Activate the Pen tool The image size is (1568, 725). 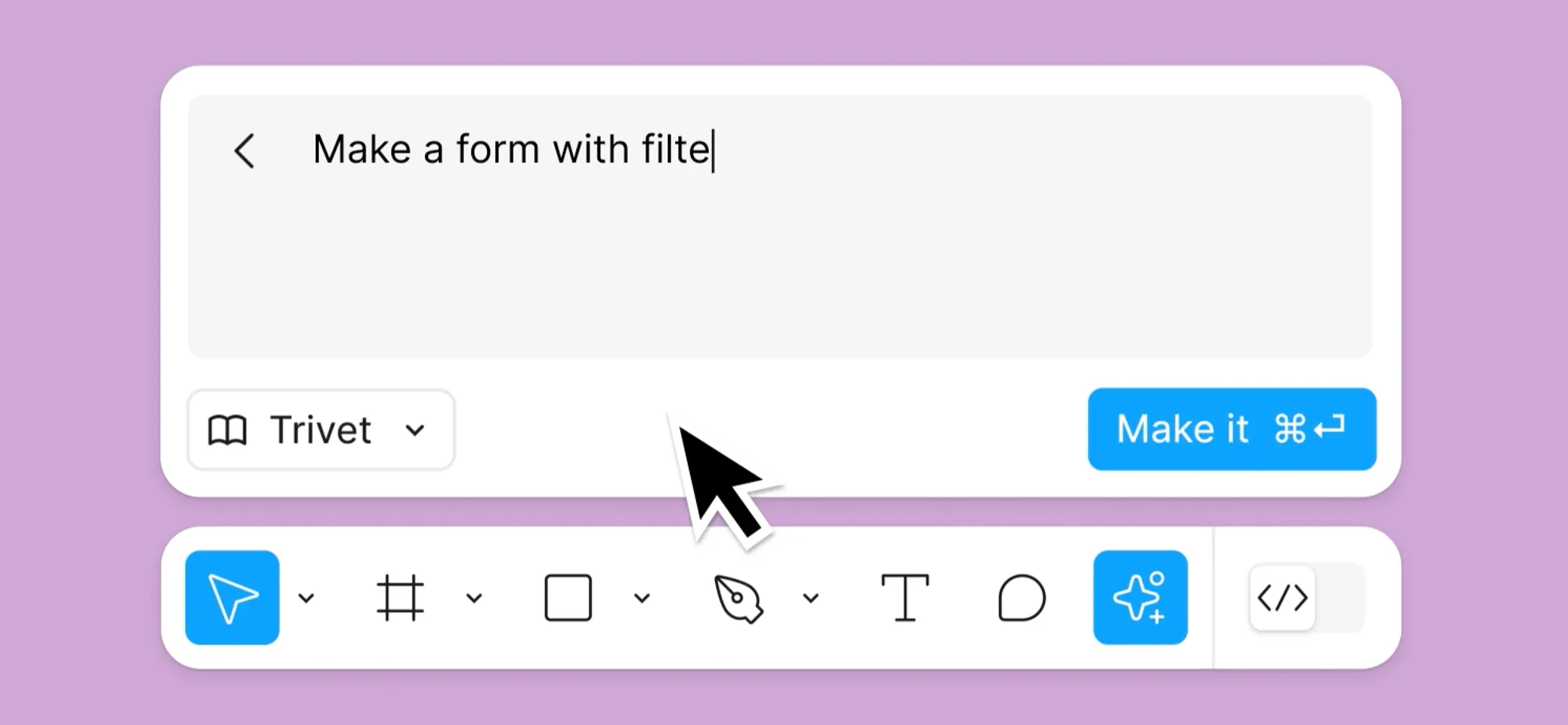[x=738, y=599]
